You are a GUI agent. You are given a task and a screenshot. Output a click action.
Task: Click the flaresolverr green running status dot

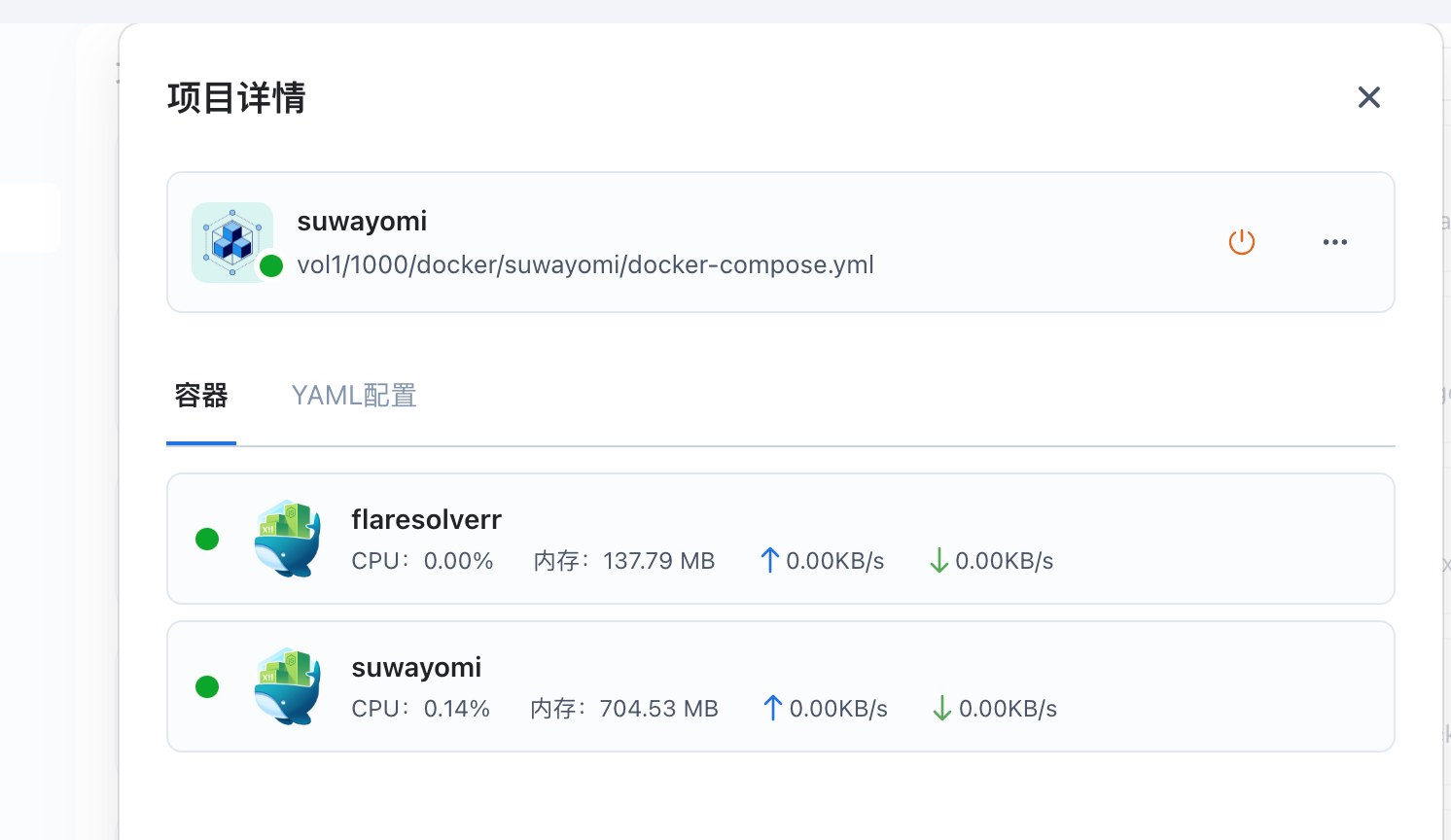[207, 539]
